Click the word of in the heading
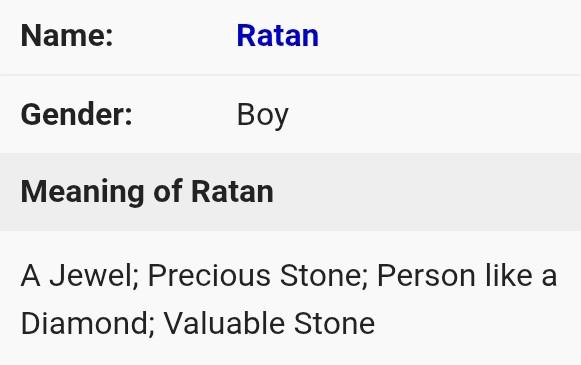This screenshot has height=365, width=581. (168, 191)
